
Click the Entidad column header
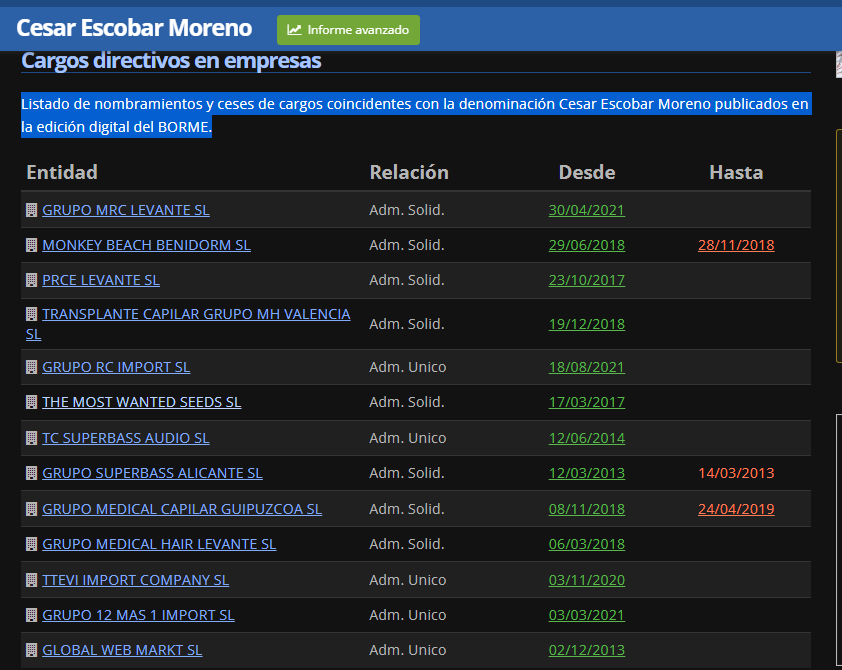coord(62,172)
